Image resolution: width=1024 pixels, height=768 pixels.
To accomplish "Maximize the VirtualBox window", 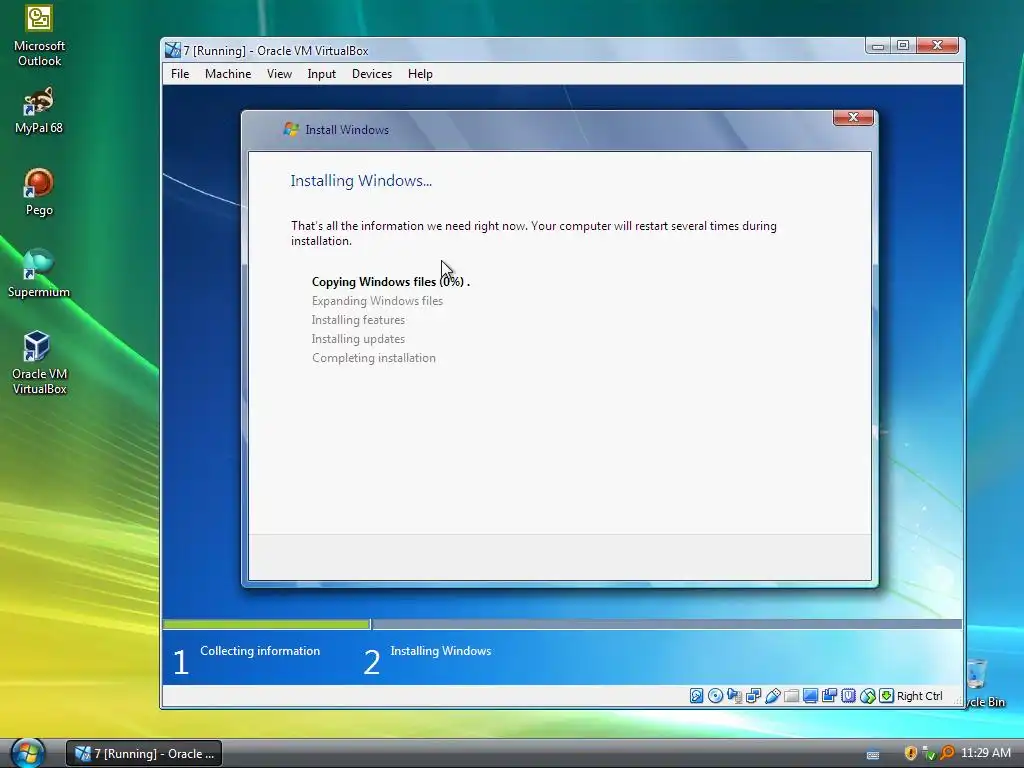I will 903,46.
